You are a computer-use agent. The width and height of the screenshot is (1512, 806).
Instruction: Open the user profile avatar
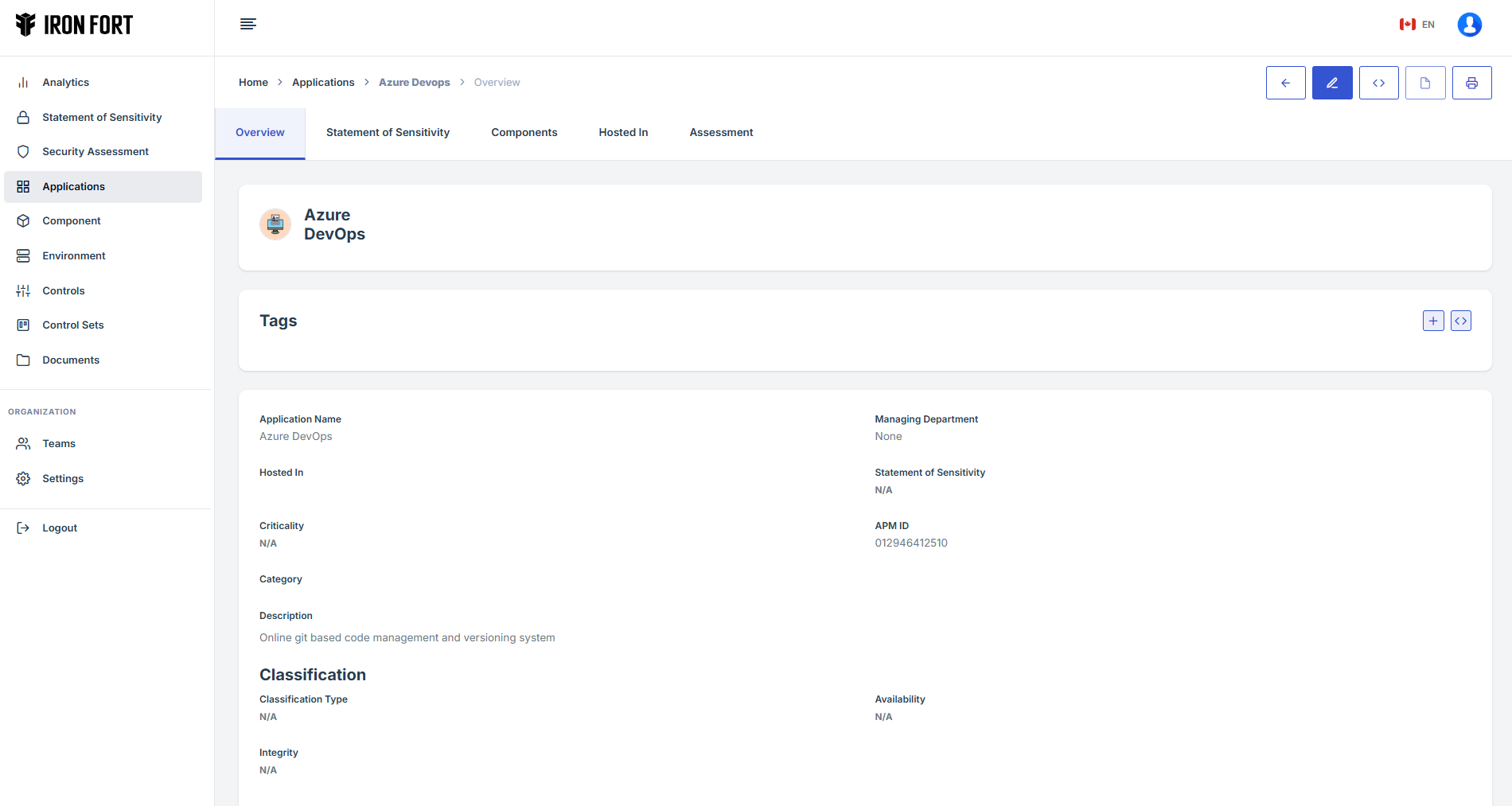(1469, 25)
